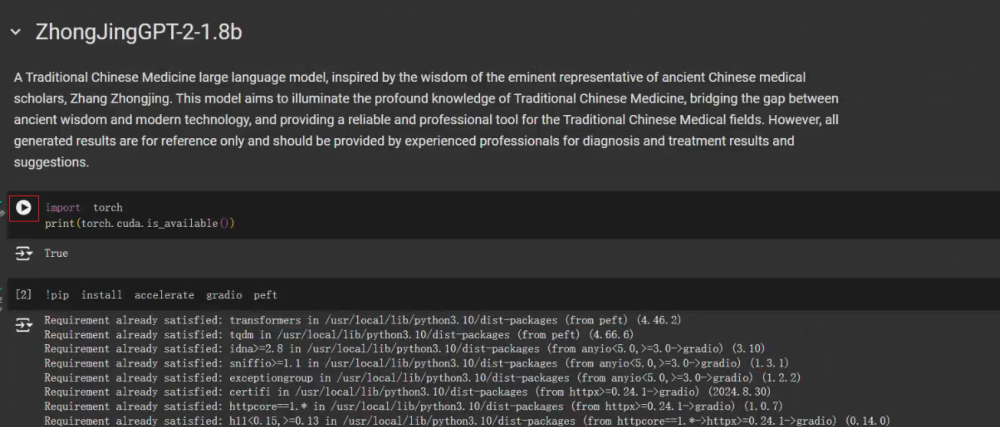Image resolution: width=1000 pixels, height=427 pixels.
Task: Run the torch import code cell
Action: [24, 208]
